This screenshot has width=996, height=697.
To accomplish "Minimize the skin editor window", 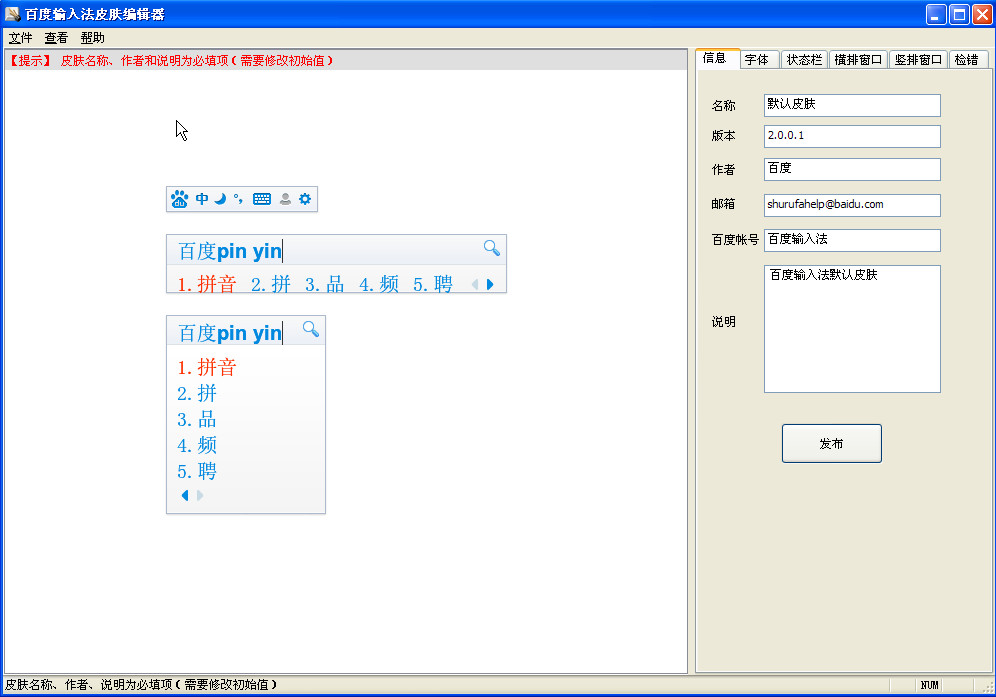I will (x=936, y=14).
